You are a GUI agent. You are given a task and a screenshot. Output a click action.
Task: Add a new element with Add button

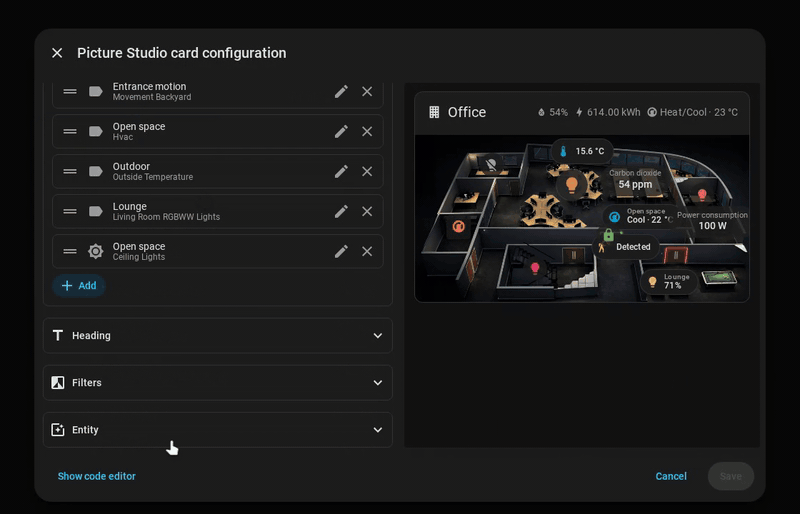[79, 286]
